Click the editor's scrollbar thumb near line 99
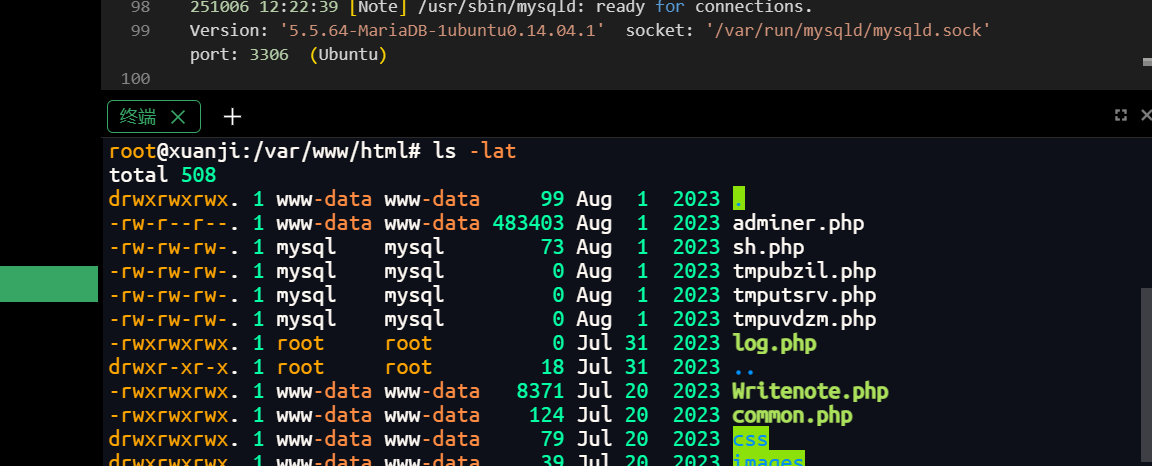The height and width of the screenshot is (466, 1152). coord(1146,61)
